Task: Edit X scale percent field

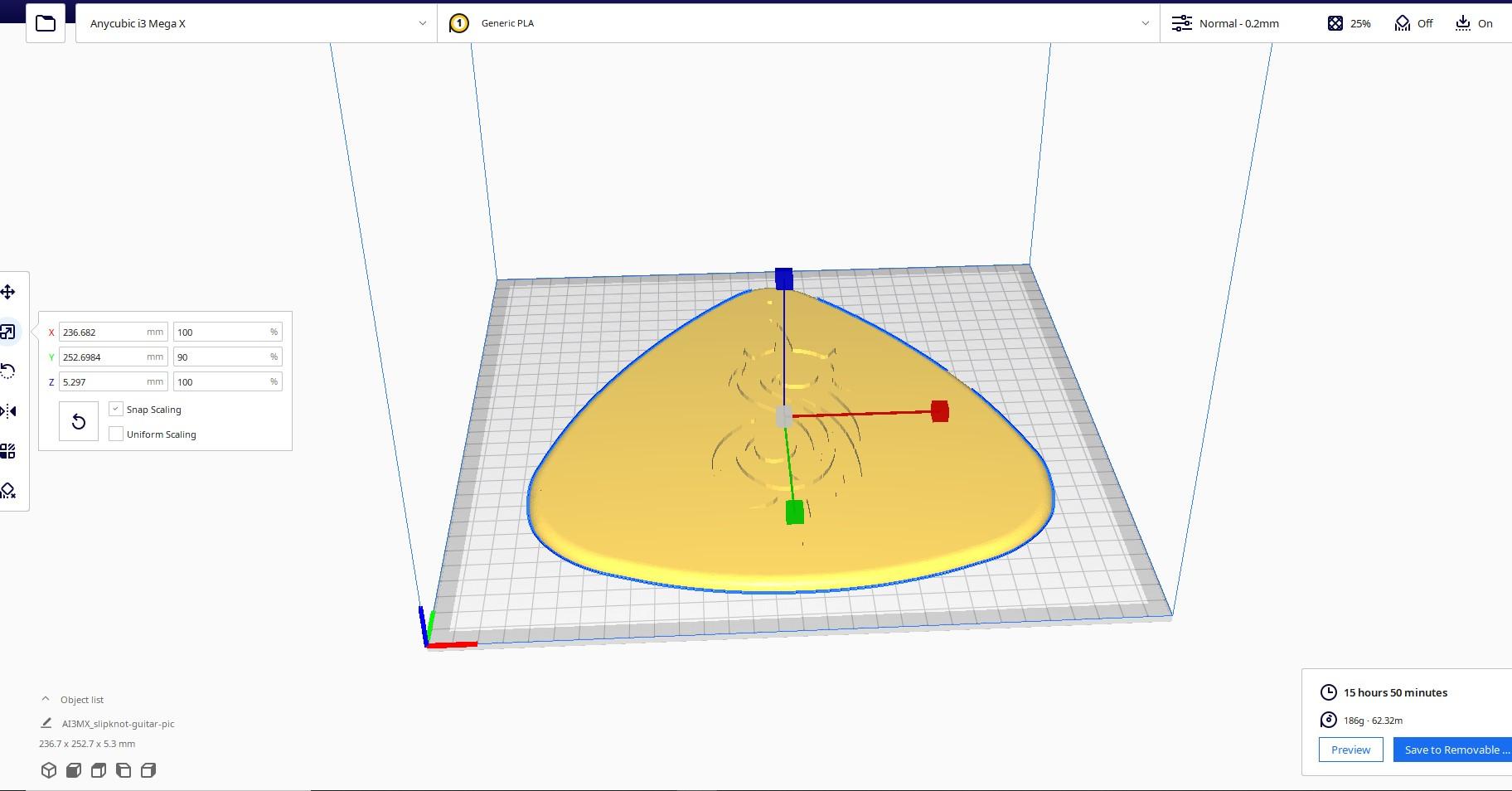Action: coord(227,332)
